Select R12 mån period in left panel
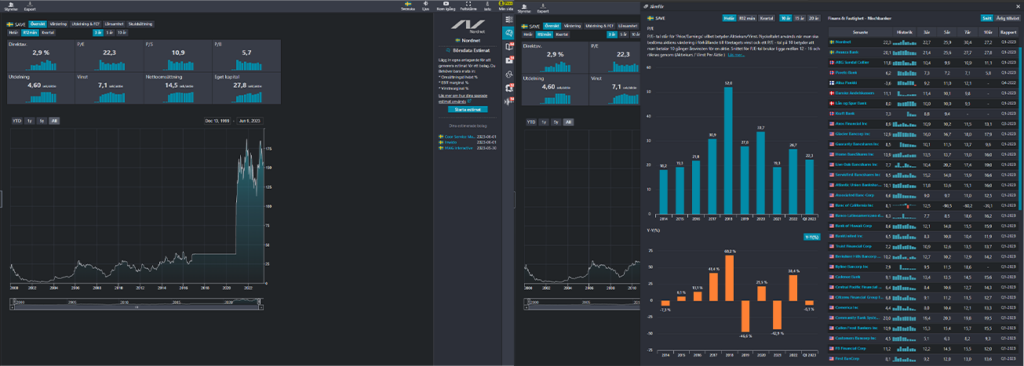This screenshot has height=366, width=1024. (30, 31)
